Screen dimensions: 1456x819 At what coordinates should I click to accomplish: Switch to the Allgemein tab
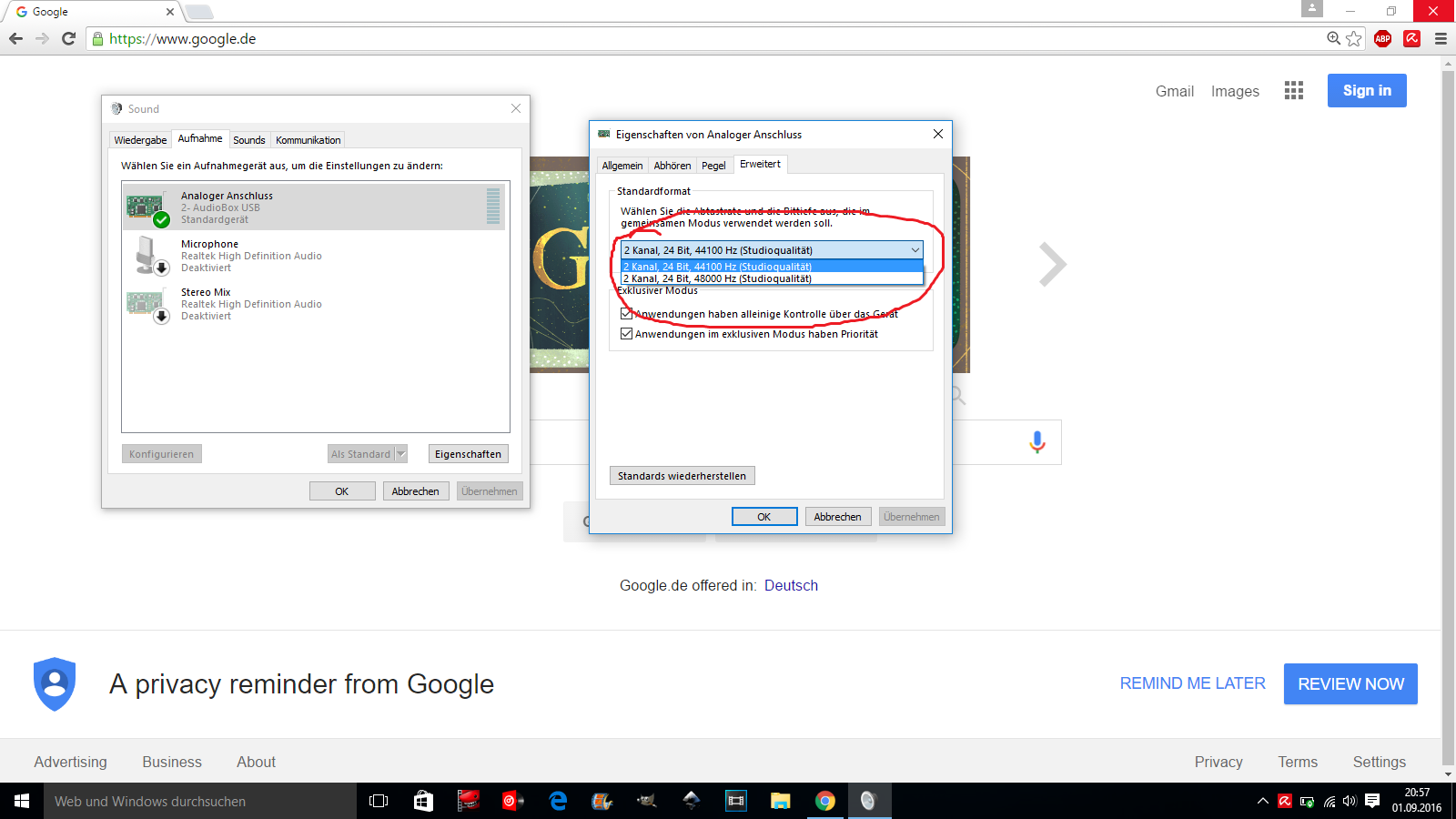[x=622, y=166]
